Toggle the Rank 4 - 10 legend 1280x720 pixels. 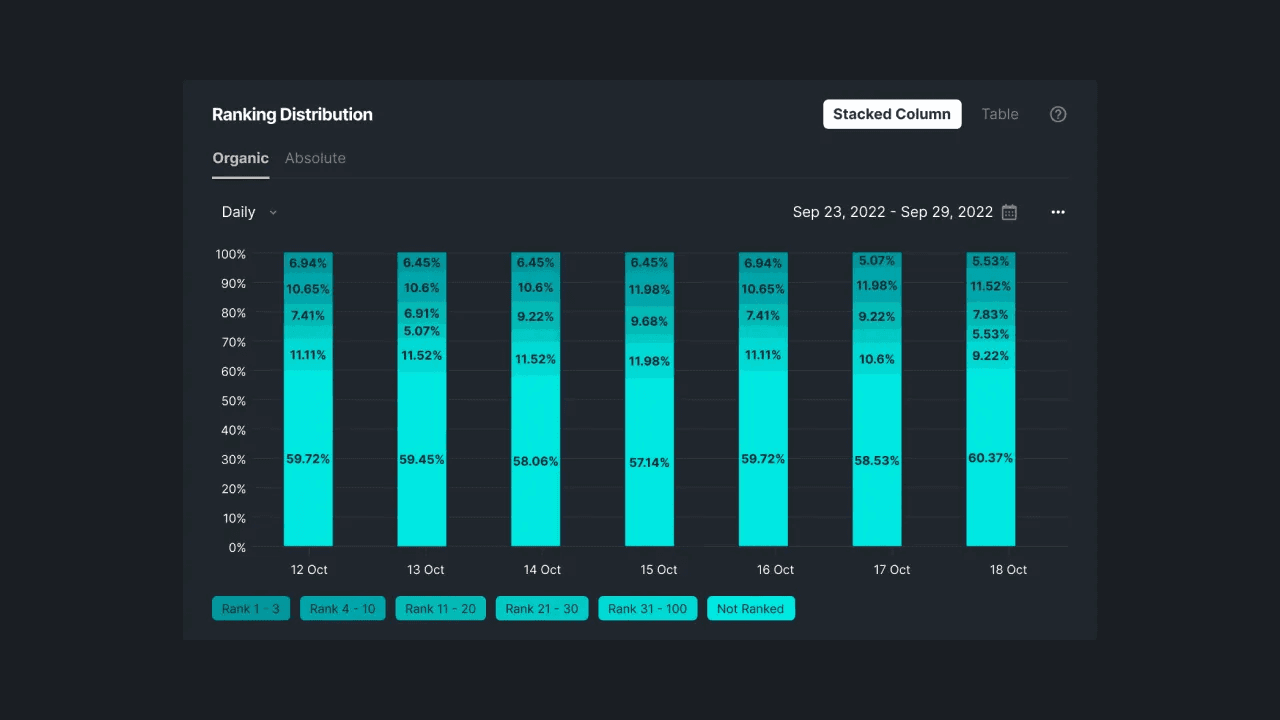342,609
